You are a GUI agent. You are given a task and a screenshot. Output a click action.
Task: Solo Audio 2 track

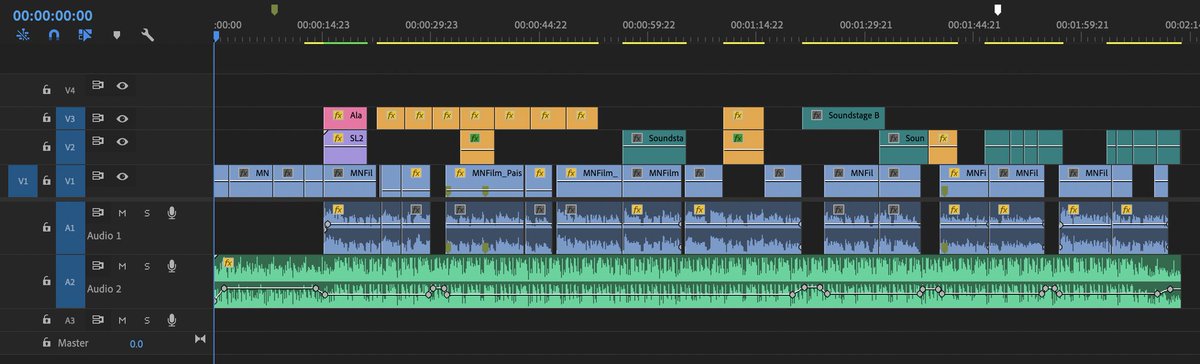(x=146, y=266)
